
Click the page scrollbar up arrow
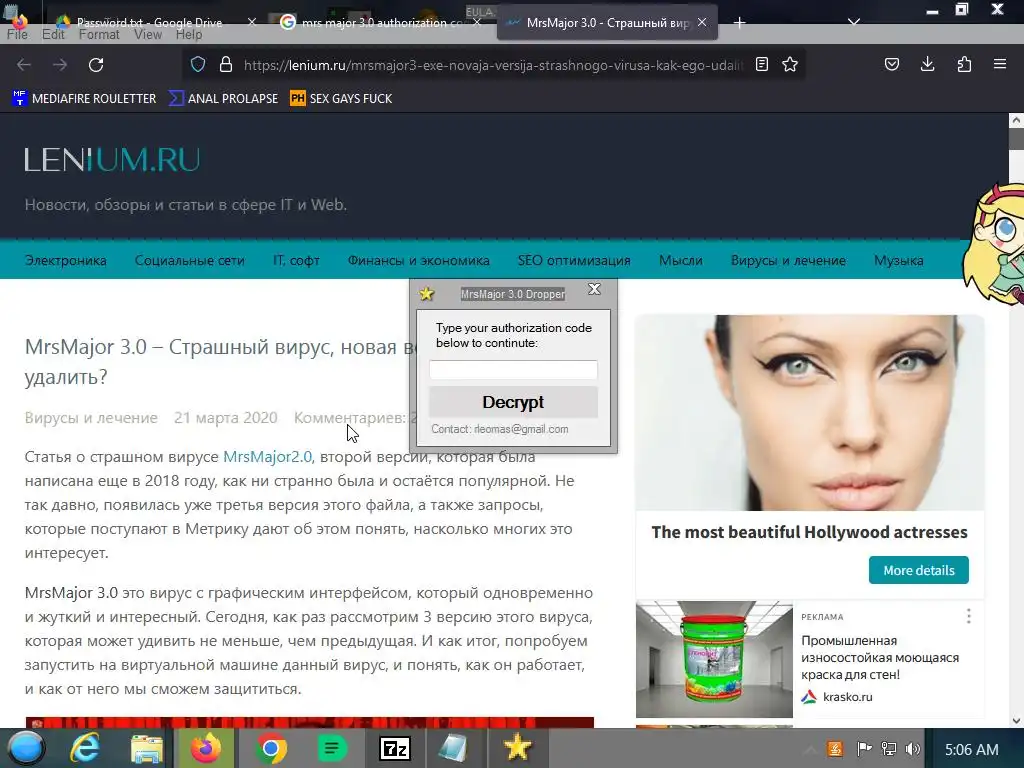[x=1016, y=121]
